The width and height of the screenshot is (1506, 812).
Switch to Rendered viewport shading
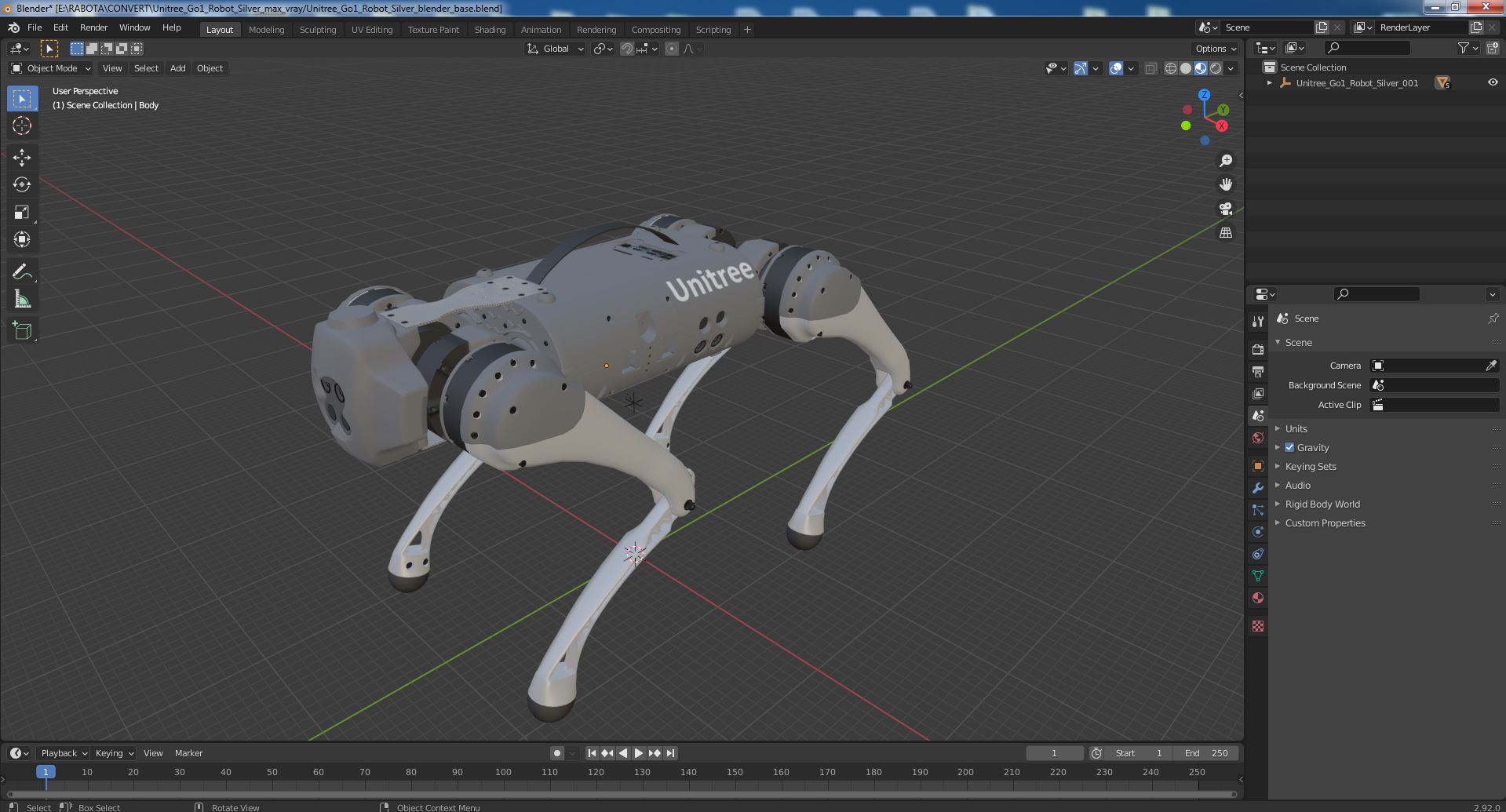tap(1216, 68)
